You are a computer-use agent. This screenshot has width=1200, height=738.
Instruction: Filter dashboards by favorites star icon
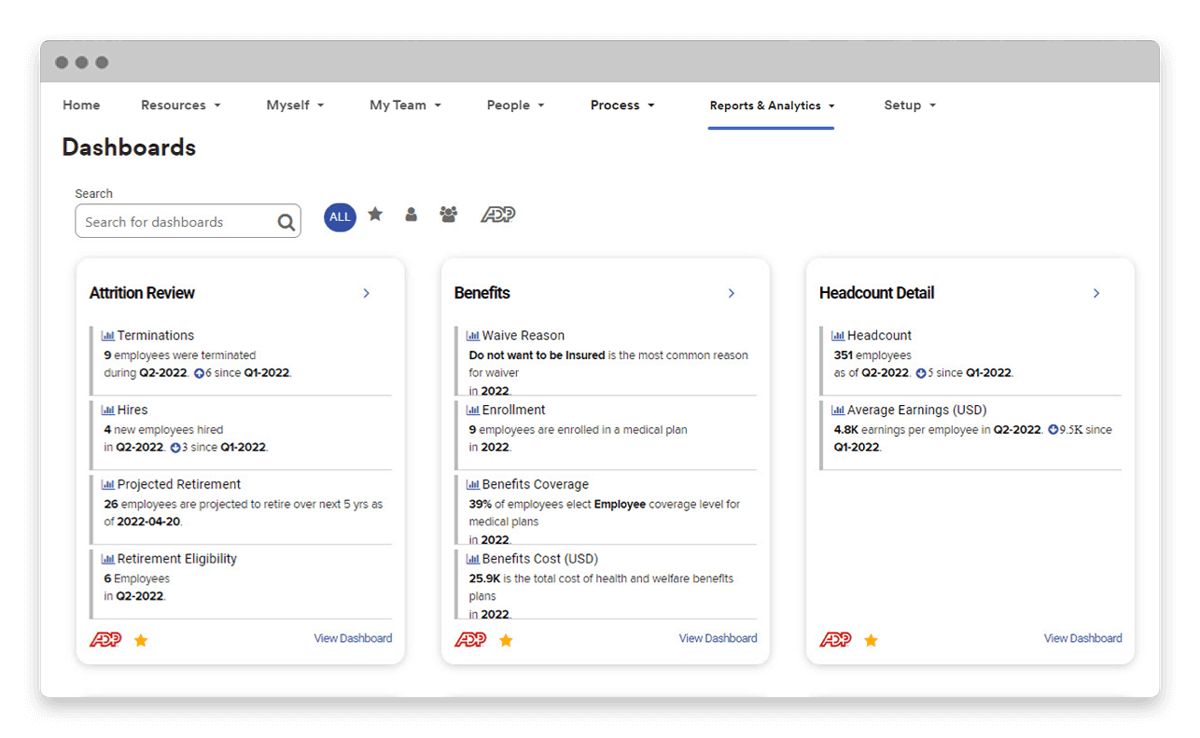pos(375,214)
